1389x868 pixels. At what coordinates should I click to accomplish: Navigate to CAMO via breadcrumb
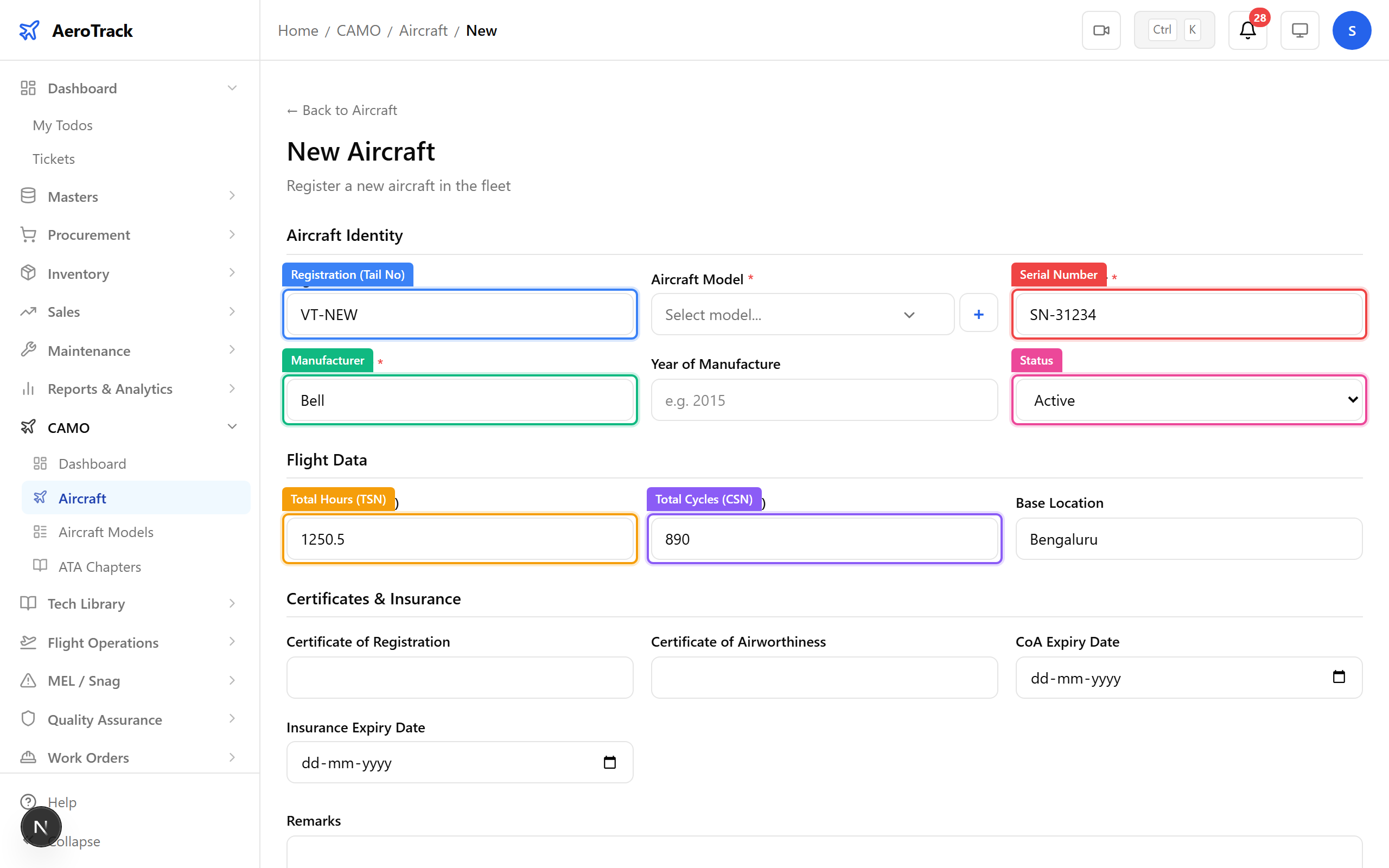click(x=358, y=30)
